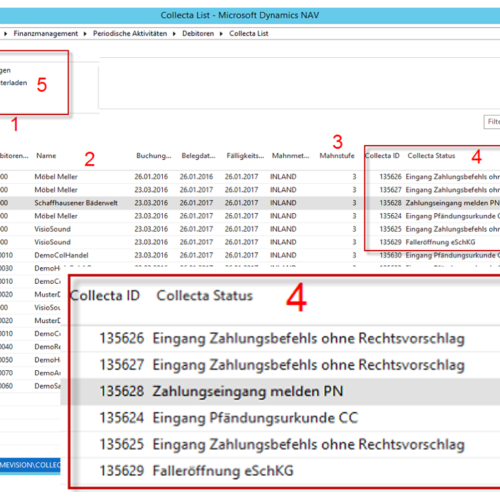Click the debtor number ending 0030

tap(6, 268)
